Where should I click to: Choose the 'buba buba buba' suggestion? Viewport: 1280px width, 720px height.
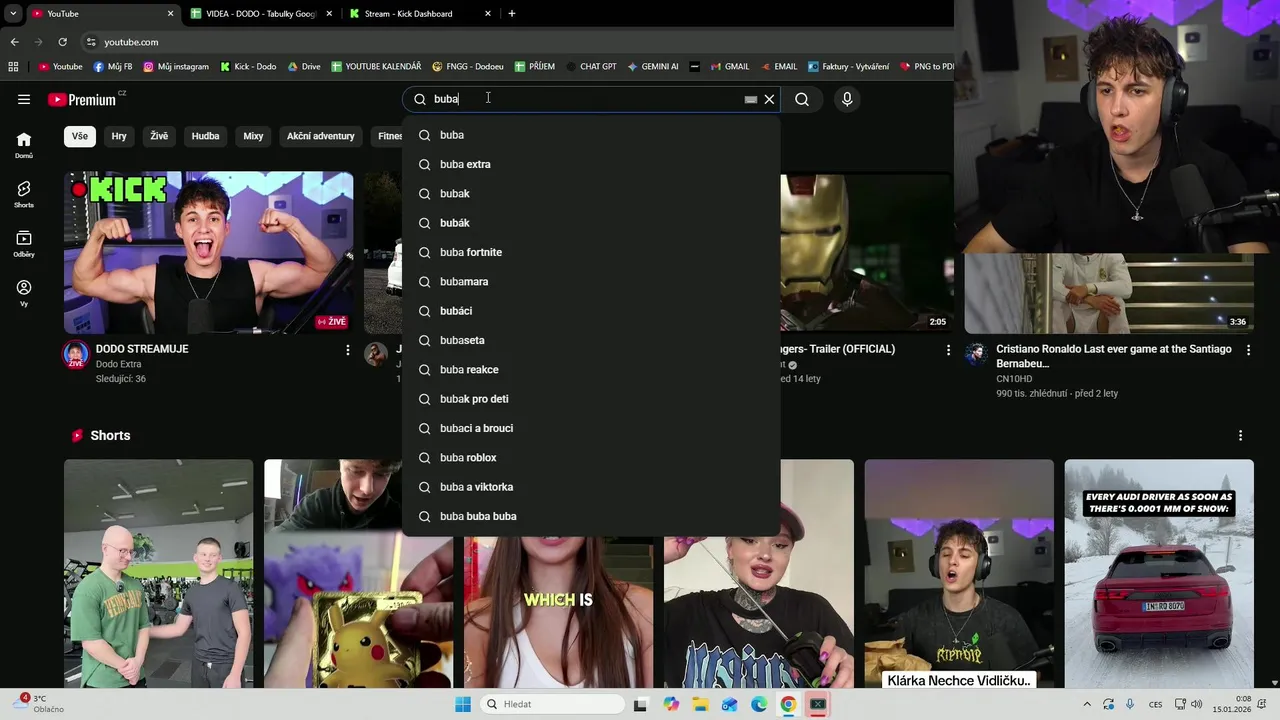[x=591, y=516]
